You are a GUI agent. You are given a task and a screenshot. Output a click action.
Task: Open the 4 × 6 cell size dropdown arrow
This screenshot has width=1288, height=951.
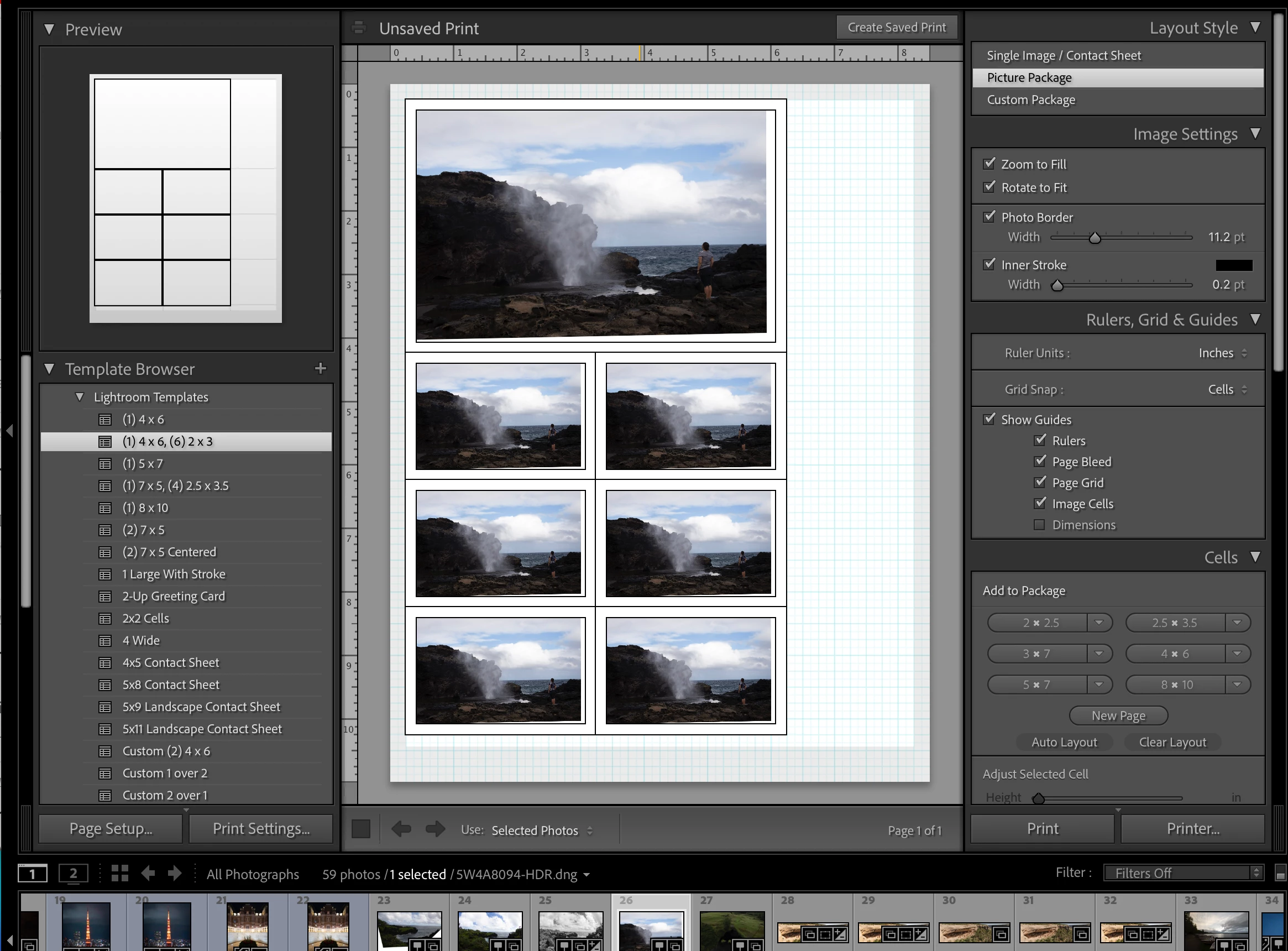[1237, 654]
